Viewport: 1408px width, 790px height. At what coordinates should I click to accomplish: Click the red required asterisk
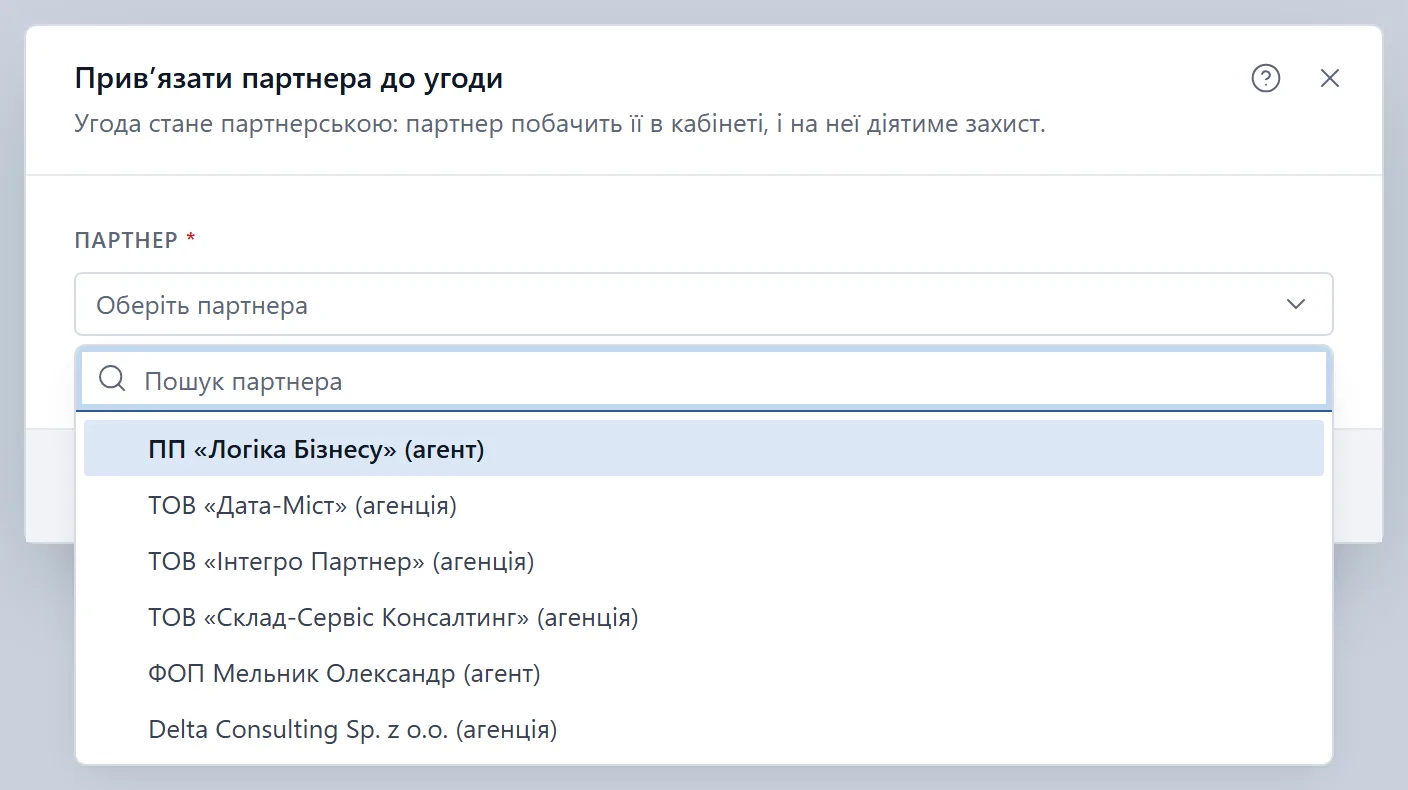(191, 239)
